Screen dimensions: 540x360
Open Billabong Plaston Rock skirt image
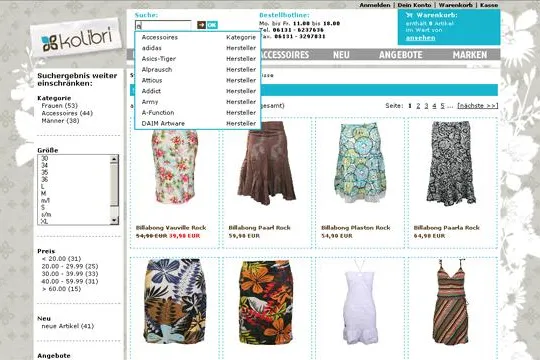coord(359,163)
